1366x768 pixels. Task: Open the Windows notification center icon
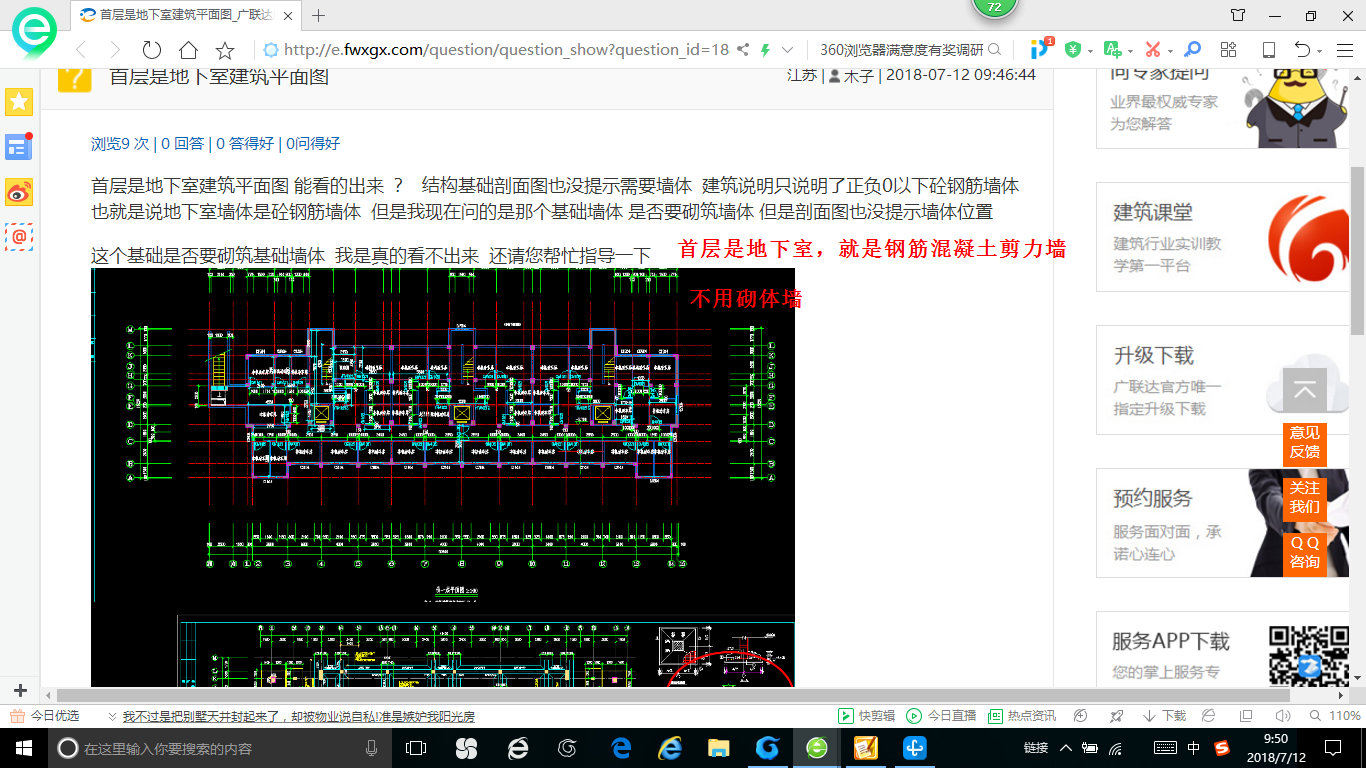point(1332,748)
